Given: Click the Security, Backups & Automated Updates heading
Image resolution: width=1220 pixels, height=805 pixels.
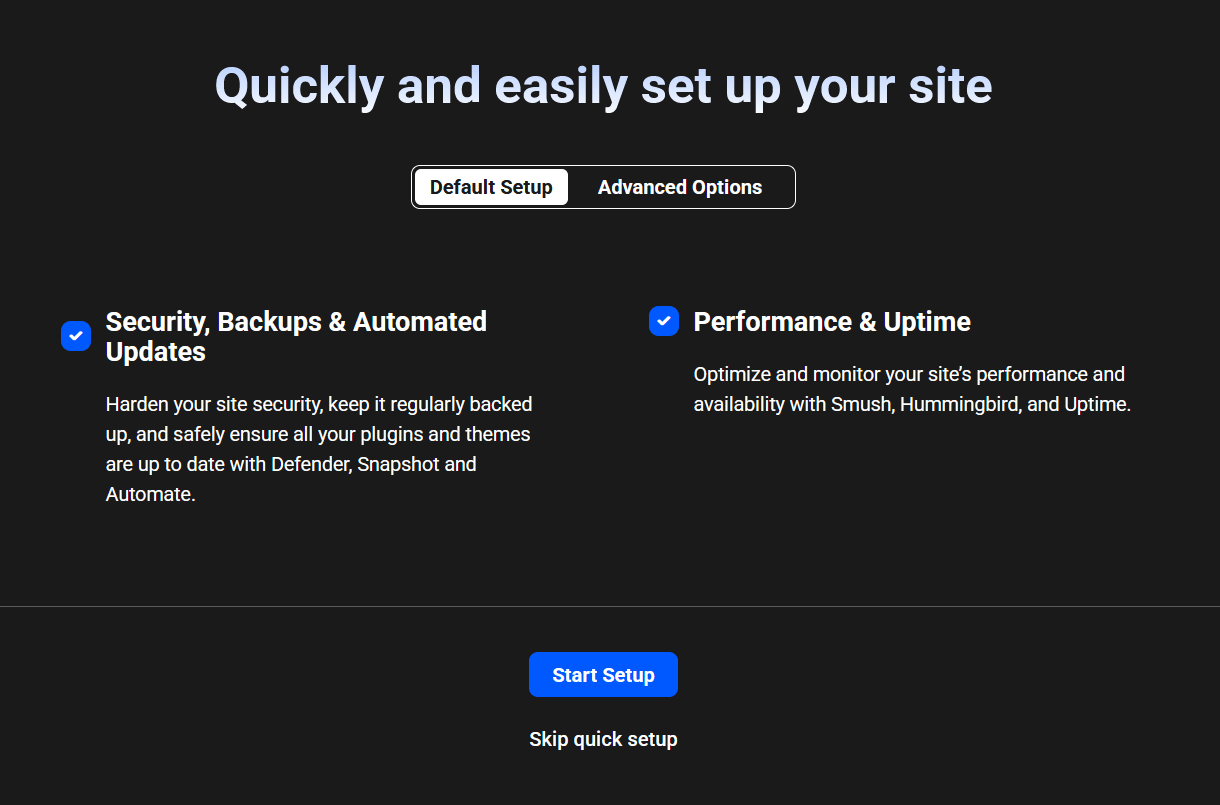Looking at the screenshot, I should point(296,336).
